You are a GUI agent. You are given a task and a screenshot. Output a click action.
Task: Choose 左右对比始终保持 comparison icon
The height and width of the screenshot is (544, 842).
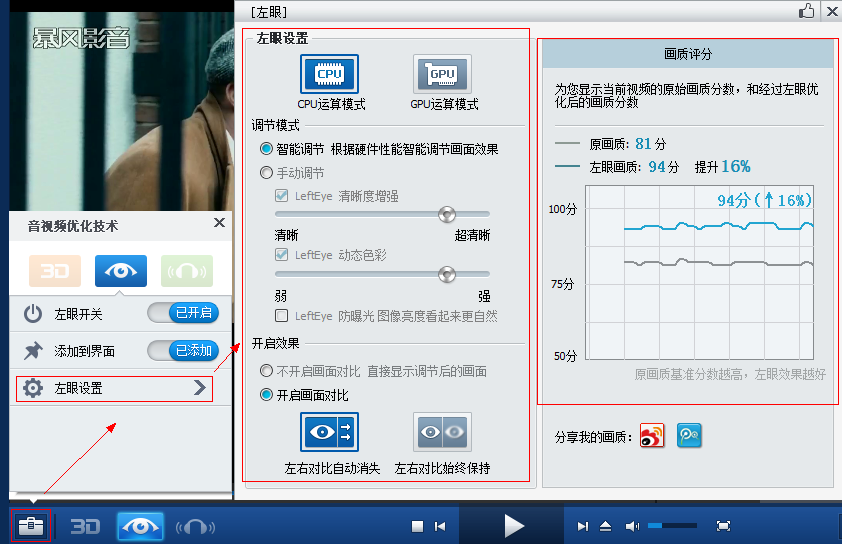pos(442,432)
